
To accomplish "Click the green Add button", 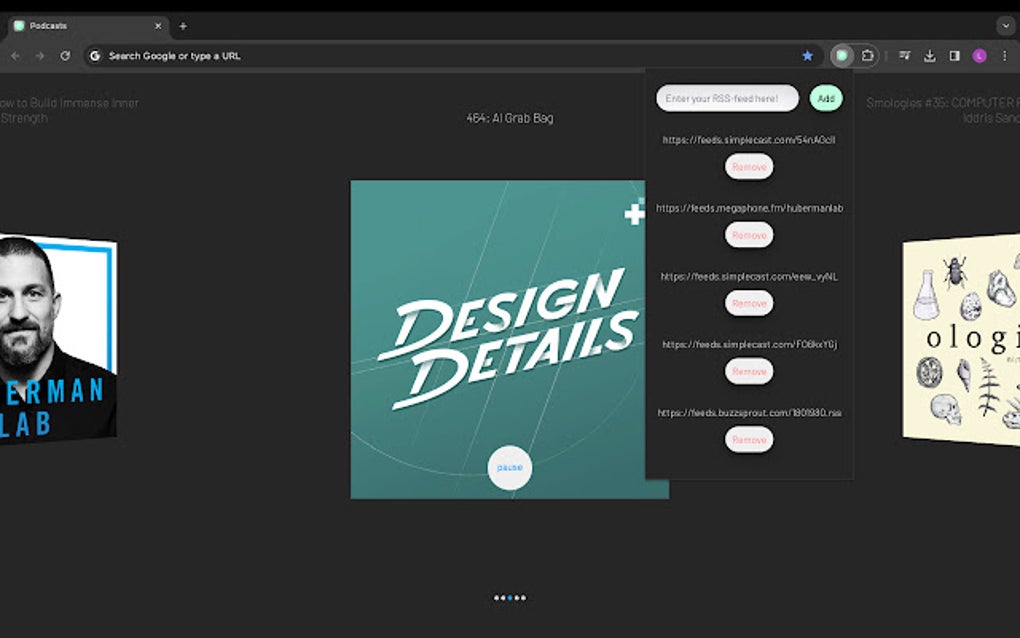I will tap(825, 98).
